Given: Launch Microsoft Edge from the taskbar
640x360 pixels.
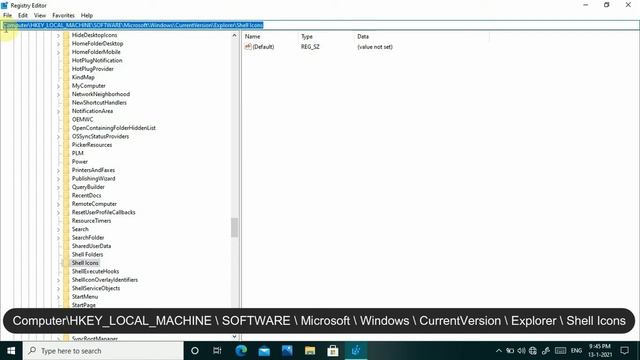Looking at the screenshot, I should [x=241, y=351].
